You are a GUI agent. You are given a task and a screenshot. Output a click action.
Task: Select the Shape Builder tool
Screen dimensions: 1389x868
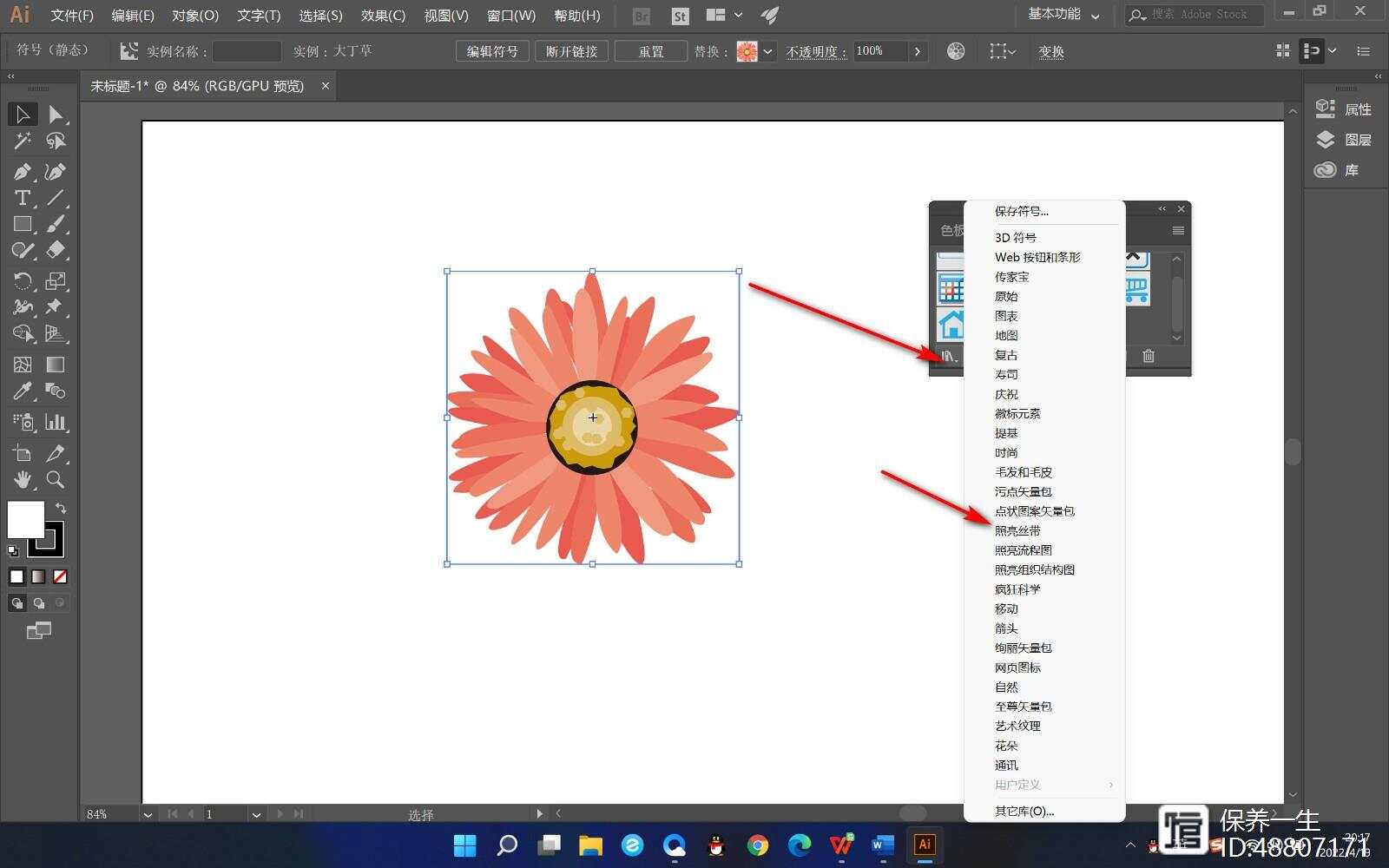click(x=23, y=333)
